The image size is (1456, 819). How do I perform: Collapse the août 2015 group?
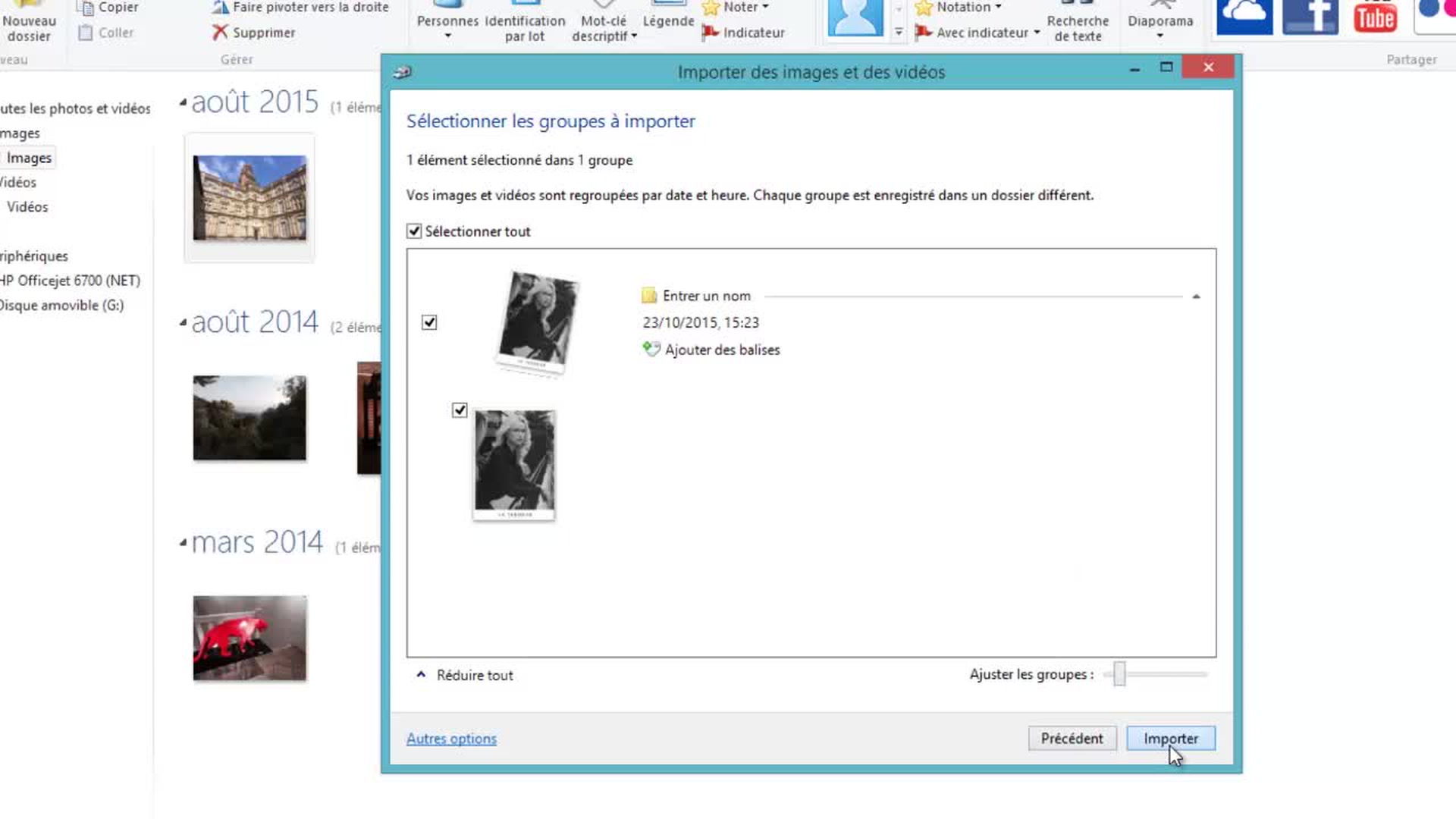pos(183,102)
